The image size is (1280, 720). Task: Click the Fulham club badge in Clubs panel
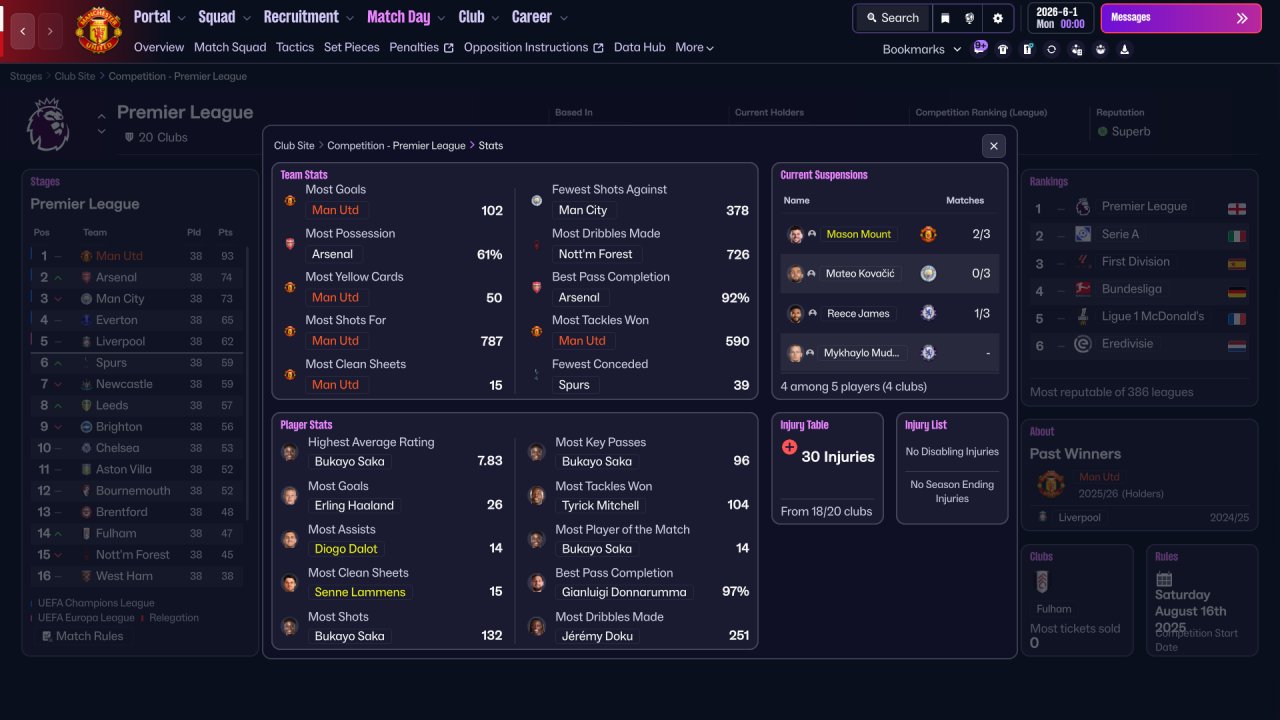[x=1041, y=582]
